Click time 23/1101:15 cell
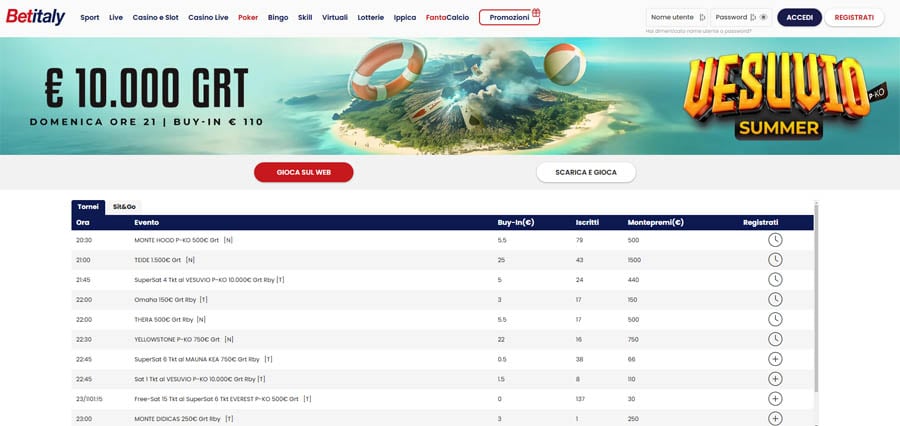Image resolution: width=900 pixels, height=426 pixels. click(88, 399)
